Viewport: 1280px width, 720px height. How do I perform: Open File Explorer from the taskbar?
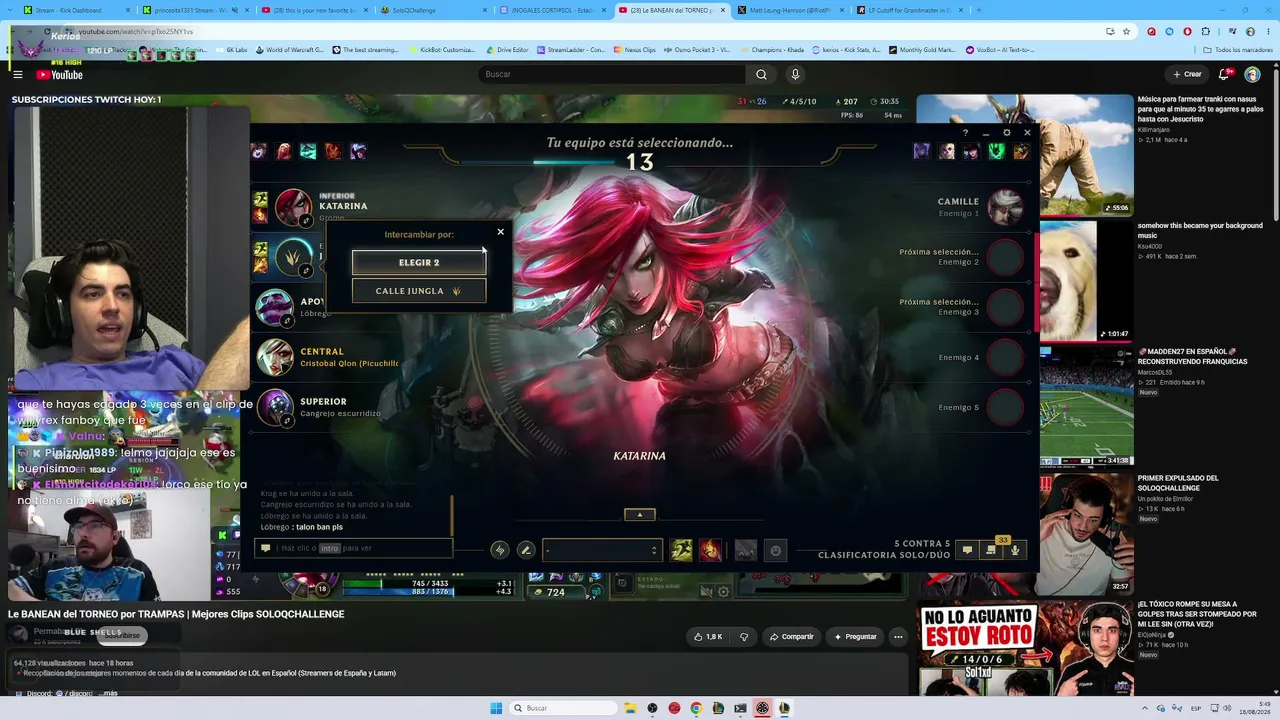(630, 708)
